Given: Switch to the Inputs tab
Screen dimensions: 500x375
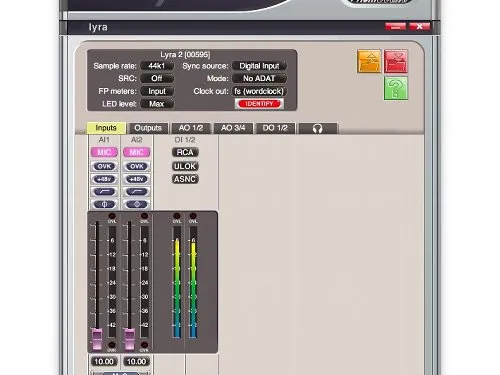Looking at the screenshot, I should tap(106, 128).
